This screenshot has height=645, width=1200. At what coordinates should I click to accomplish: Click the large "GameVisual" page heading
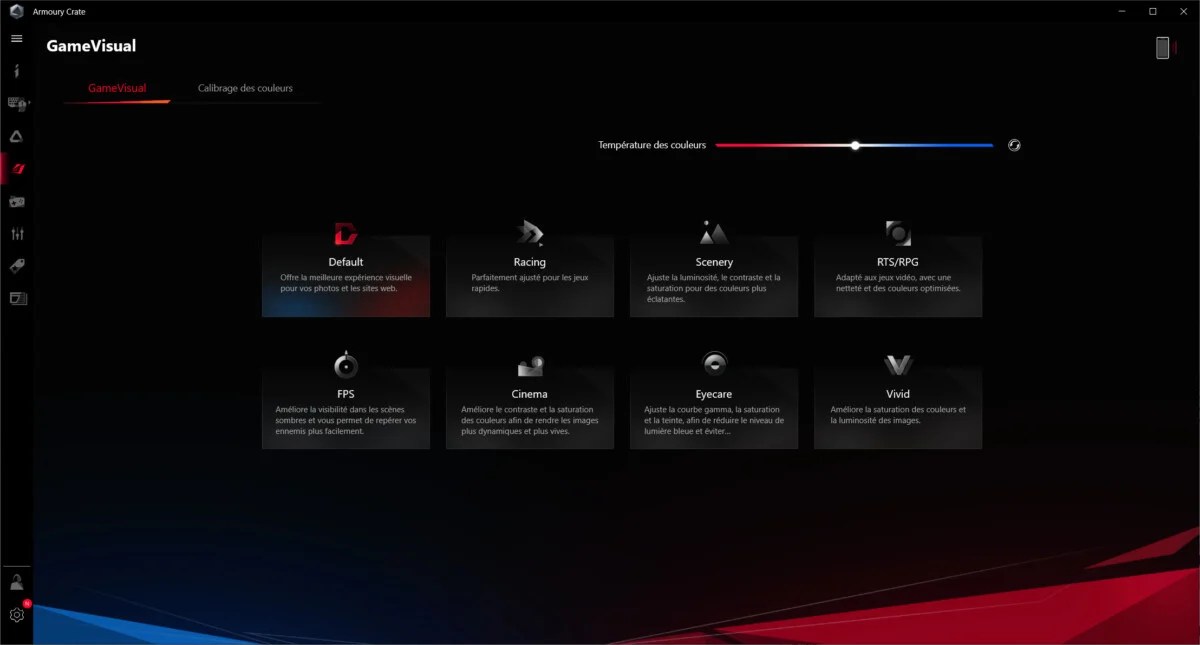(91, 46)
